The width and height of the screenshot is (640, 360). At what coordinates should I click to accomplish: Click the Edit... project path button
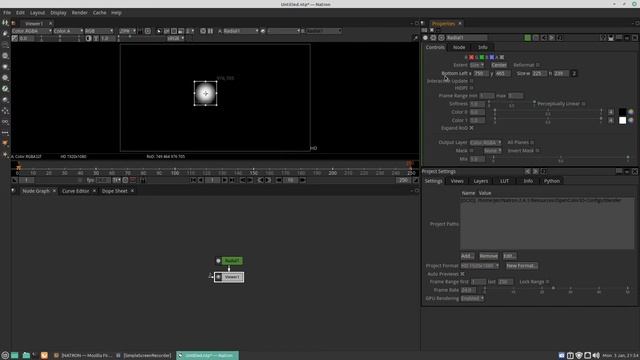pyautogui.click(x=509, y=256)
